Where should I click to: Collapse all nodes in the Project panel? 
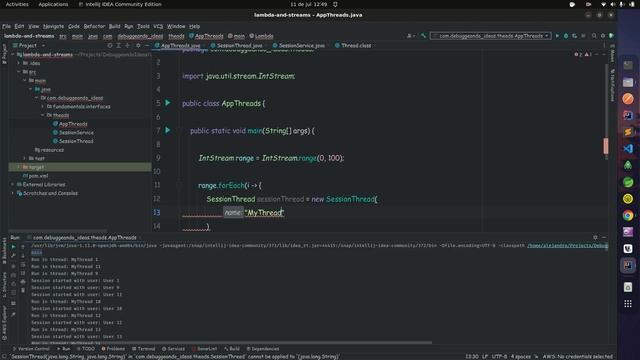click(128, 45)
